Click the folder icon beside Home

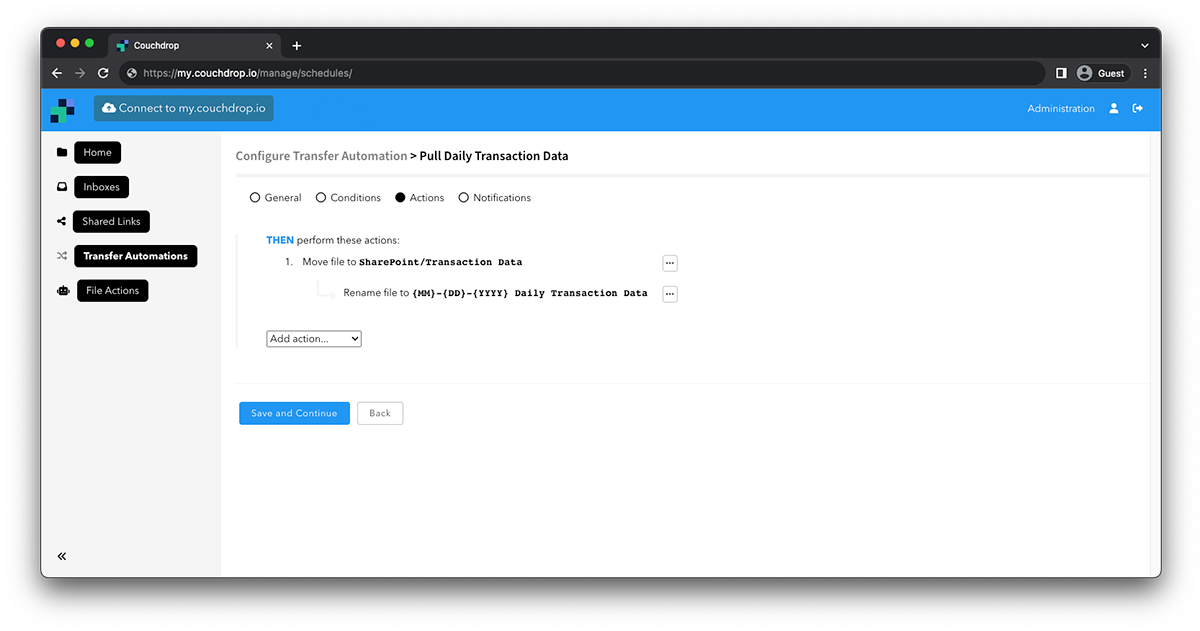point(62,152)
